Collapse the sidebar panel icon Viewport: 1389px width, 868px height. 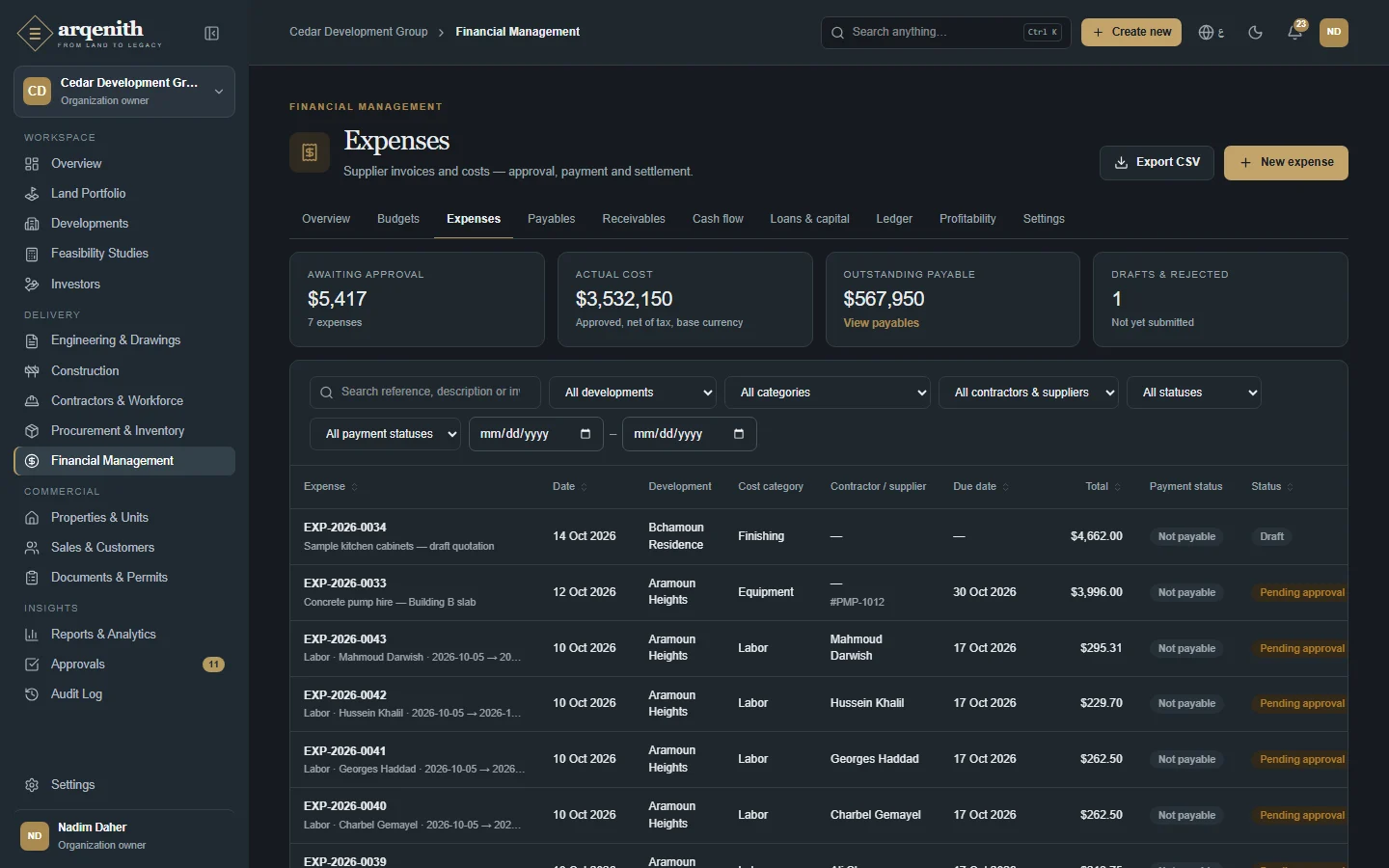tap(212, 34)
